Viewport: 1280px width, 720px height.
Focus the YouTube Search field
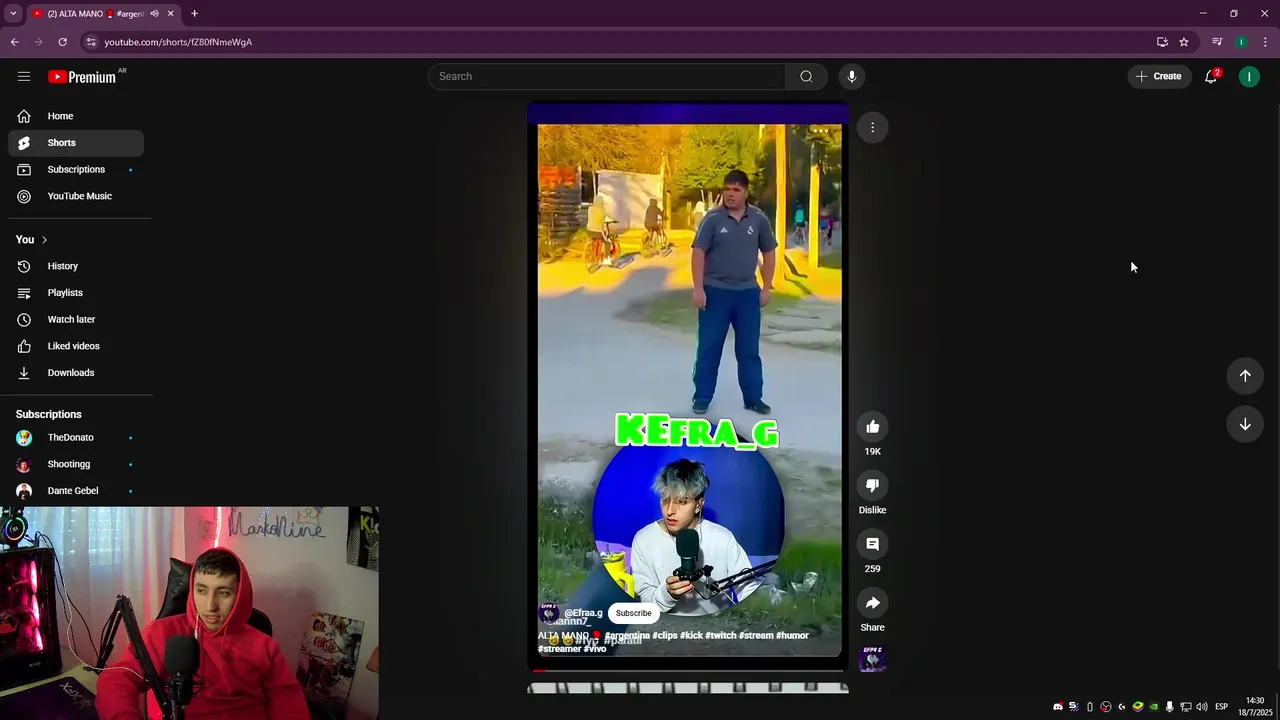coord(607,76)
